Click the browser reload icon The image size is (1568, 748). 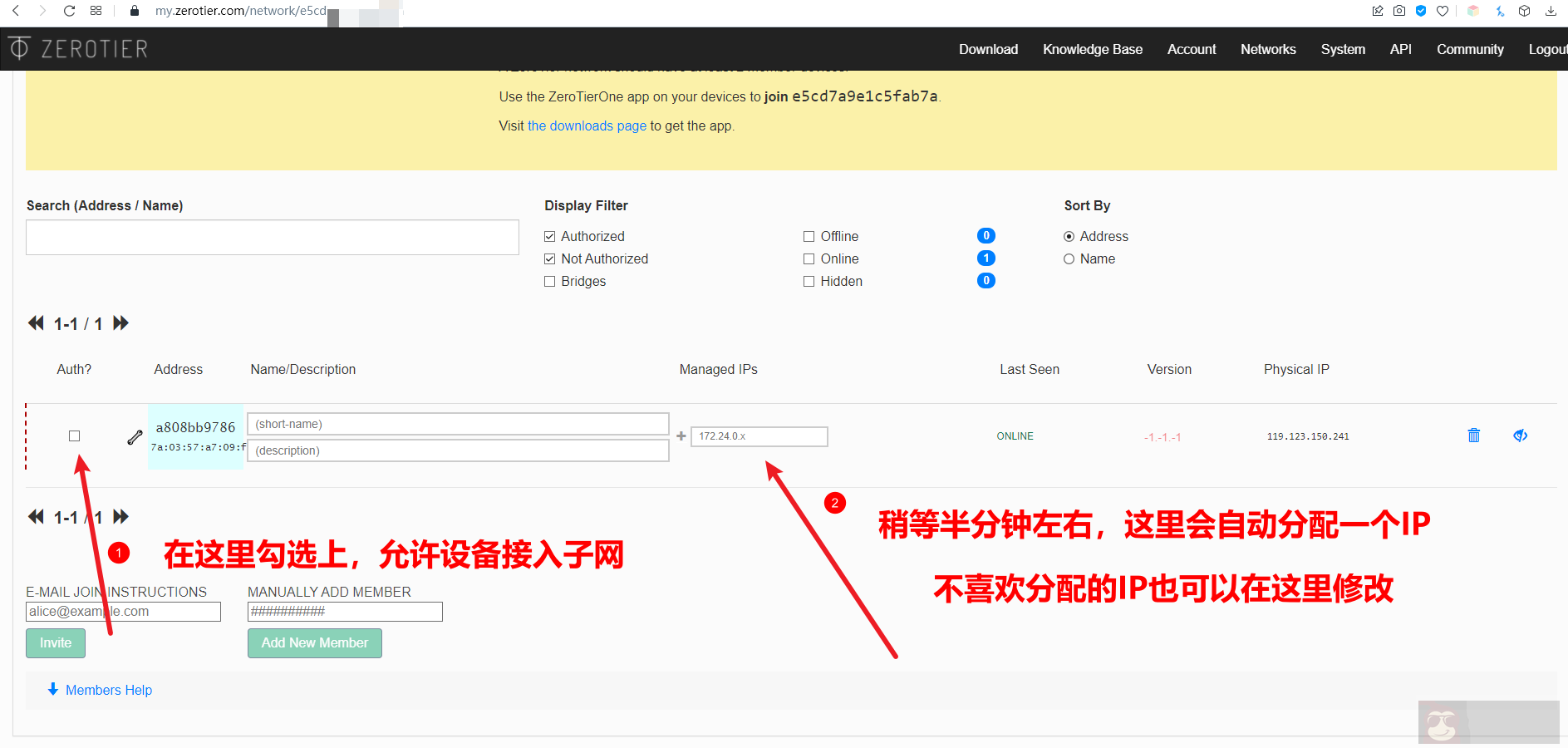[x=70, y=11]
